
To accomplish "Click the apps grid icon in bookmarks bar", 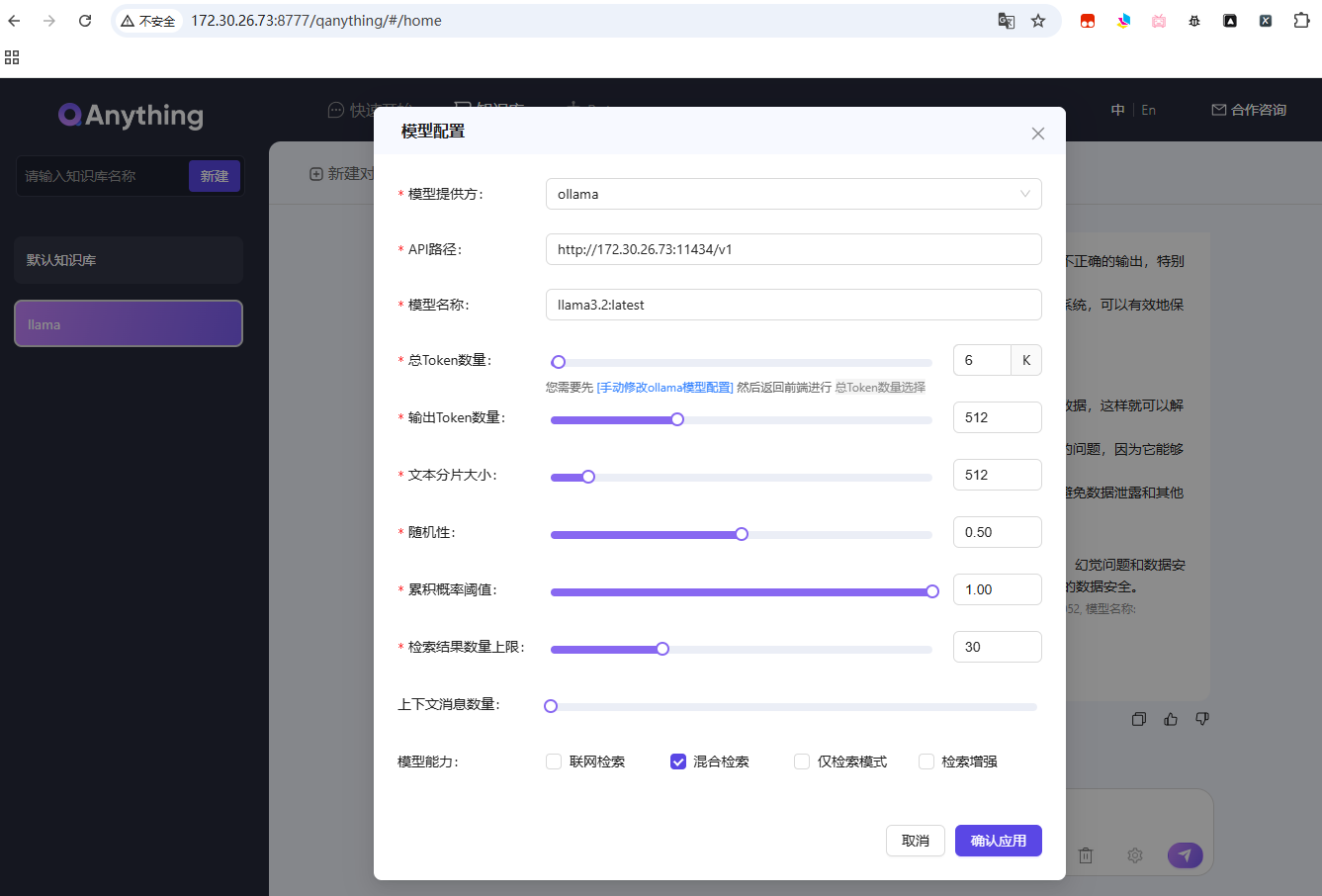I will [12, 57].
